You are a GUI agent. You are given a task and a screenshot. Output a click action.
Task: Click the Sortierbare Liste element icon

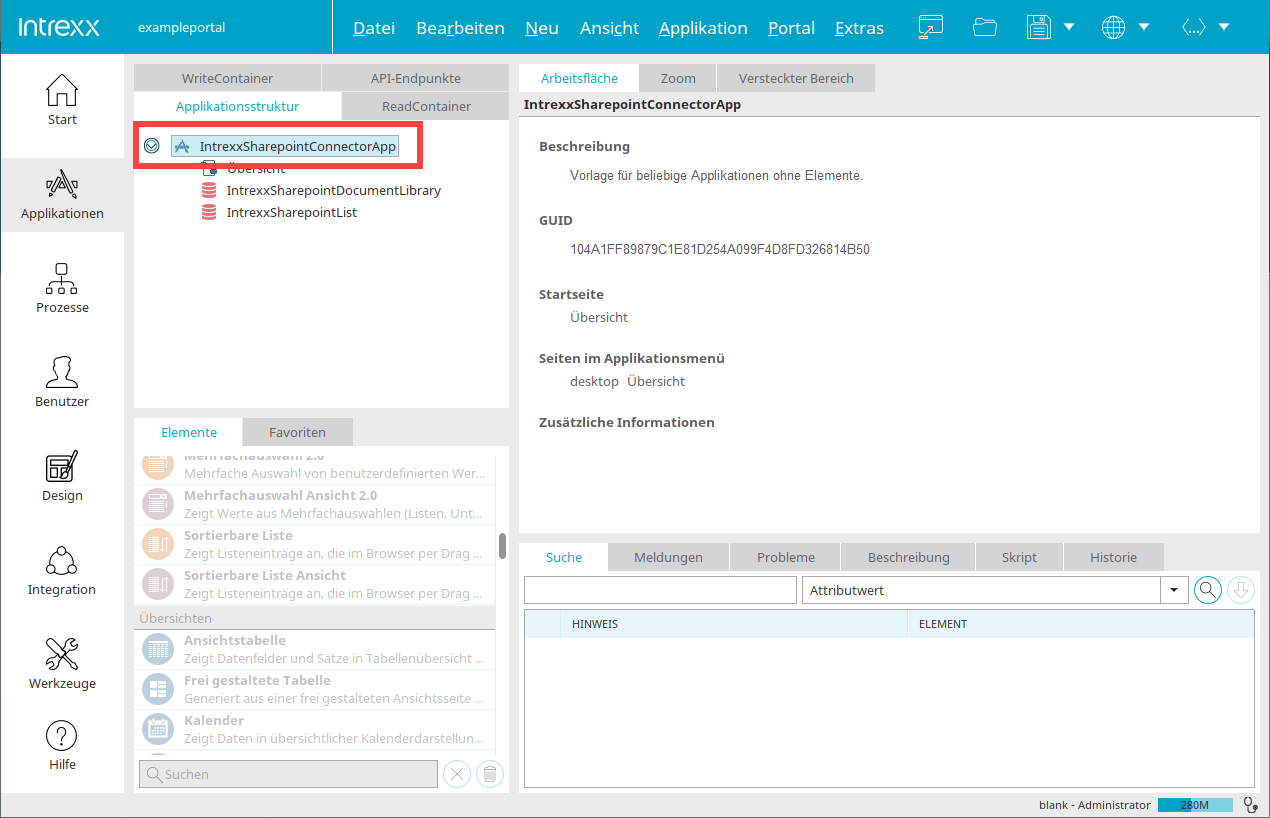(x=158, y=544)
